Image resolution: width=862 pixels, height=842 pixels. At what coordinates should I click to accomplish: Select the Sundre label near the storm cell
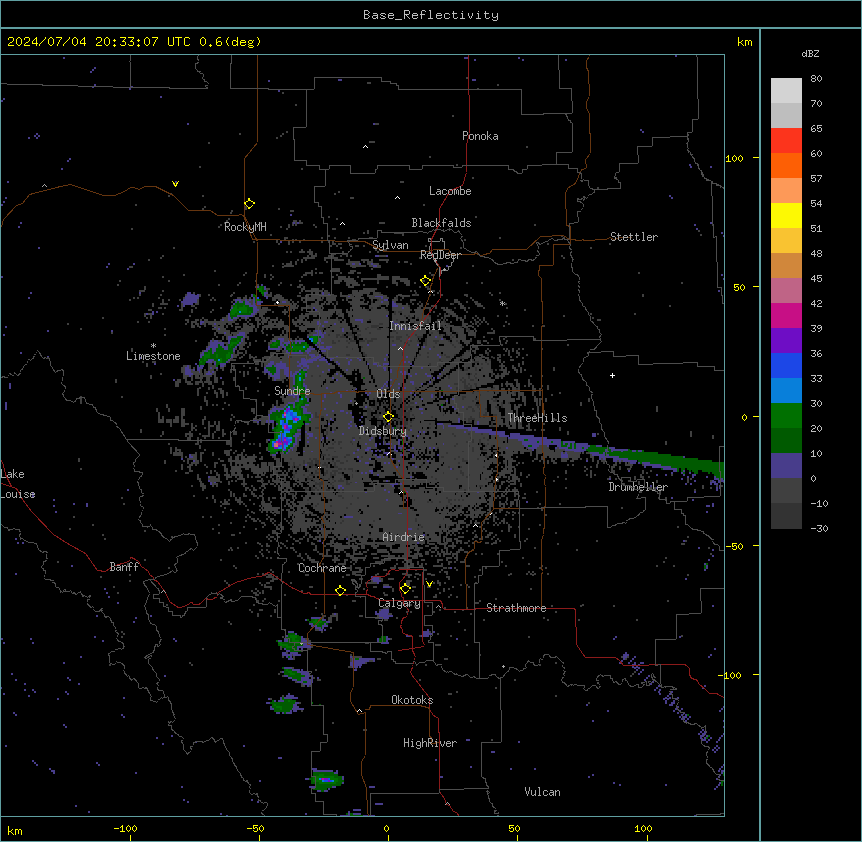tap(292, 391)
